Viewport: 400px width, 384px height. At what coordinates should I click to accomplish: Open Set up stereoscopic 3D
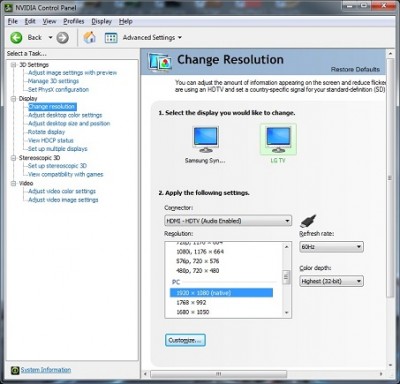[57, 166]
